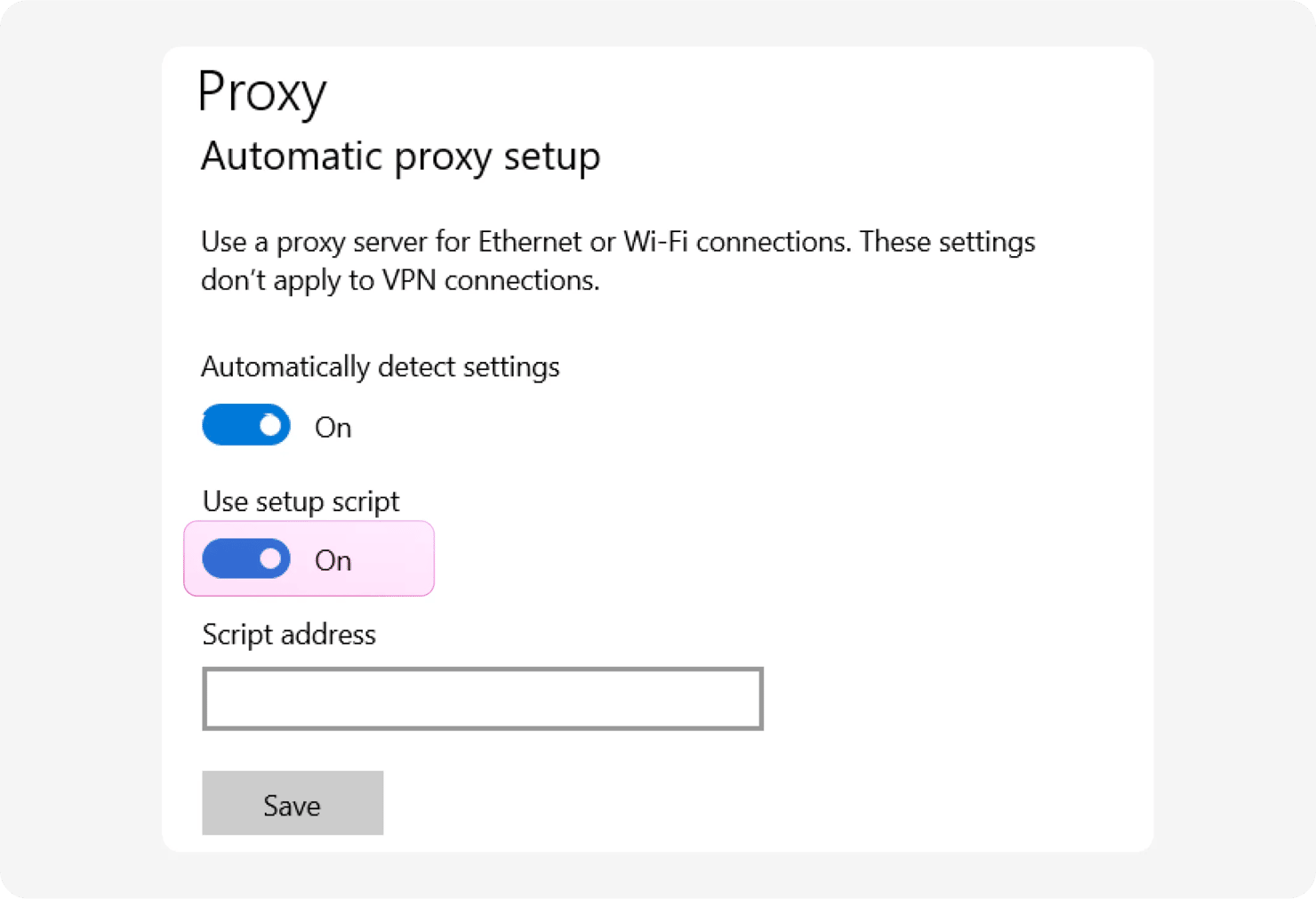
Task: Click On text beside Use setup script switch
Action: pyautogui.click(x=333, y=561)
